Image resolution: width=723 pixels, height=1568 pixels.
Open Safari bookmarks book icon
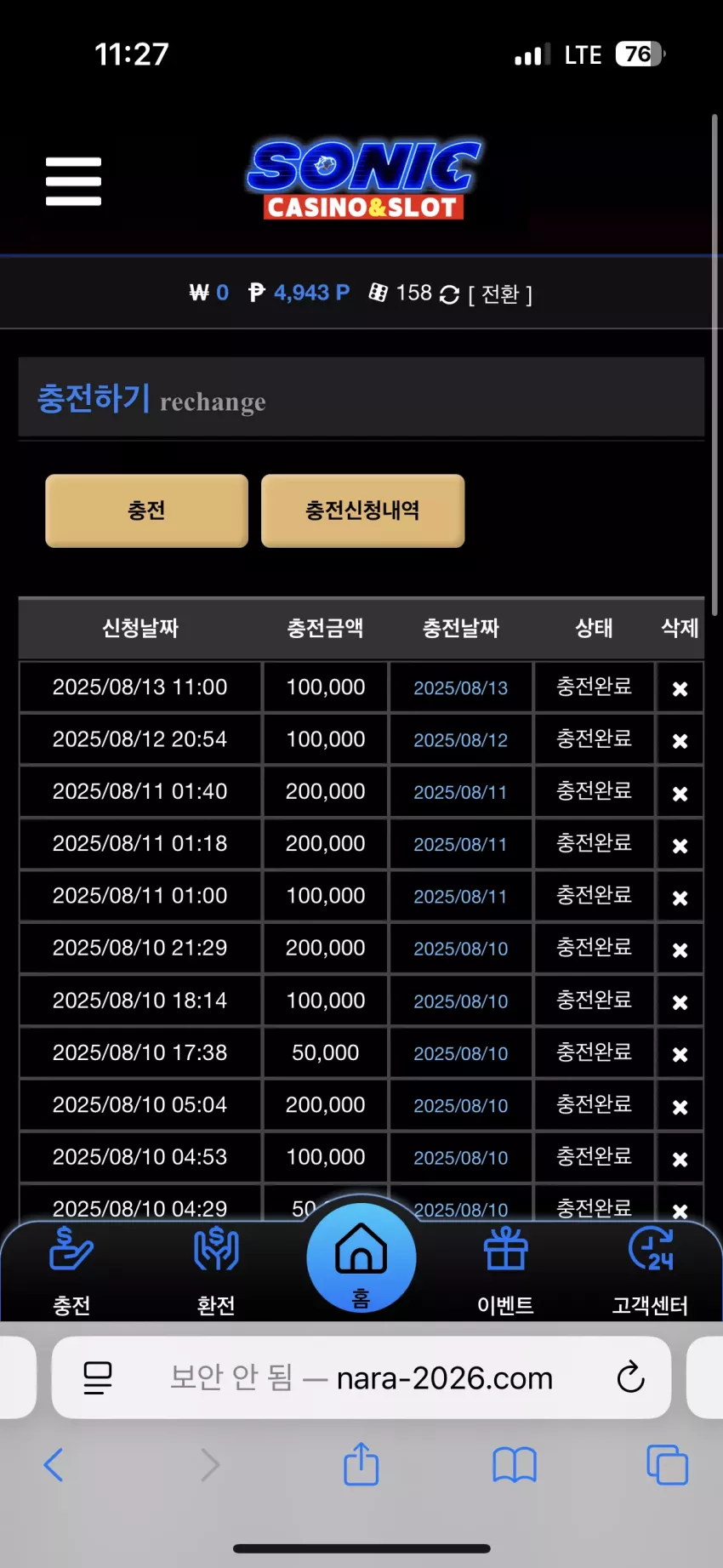tap(515, 1465)
